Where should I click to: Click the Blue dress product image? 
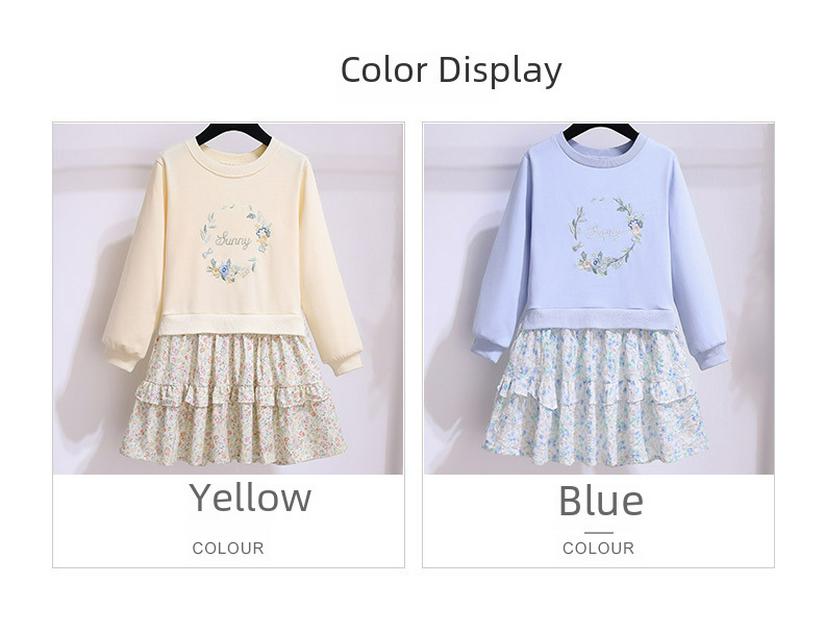click(599, 298)
